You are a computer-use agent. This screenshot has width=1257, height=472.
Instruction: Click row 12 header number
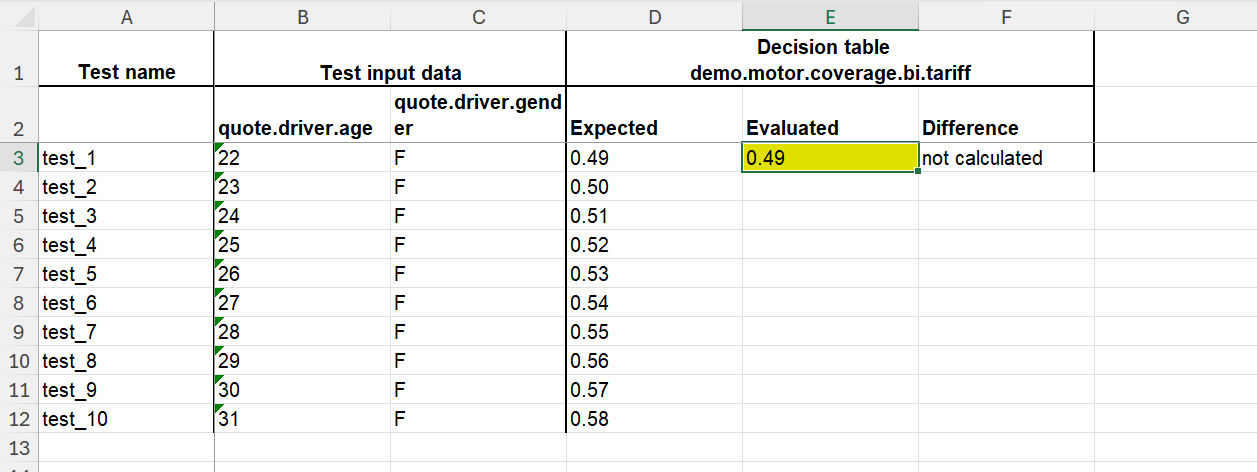click(x=19, y=419)
